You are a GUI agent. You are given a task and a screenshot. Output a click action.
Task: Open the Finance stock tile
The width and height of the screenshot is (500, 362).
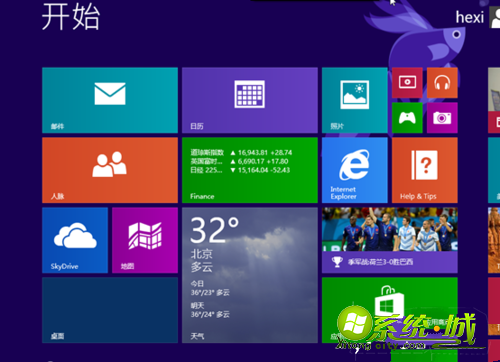[250, 170]
